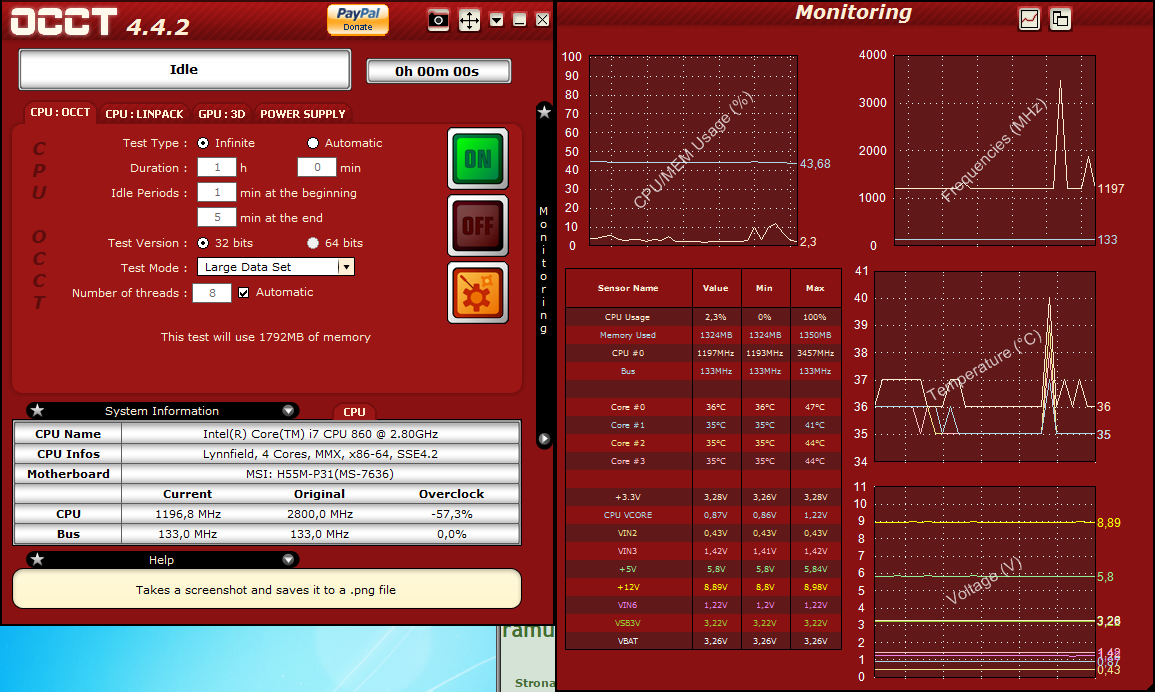Viewport: 1155px width, 692px height.
Task: Click the arrow at the Monitoring strip bottom
Action: pos(544,438)
